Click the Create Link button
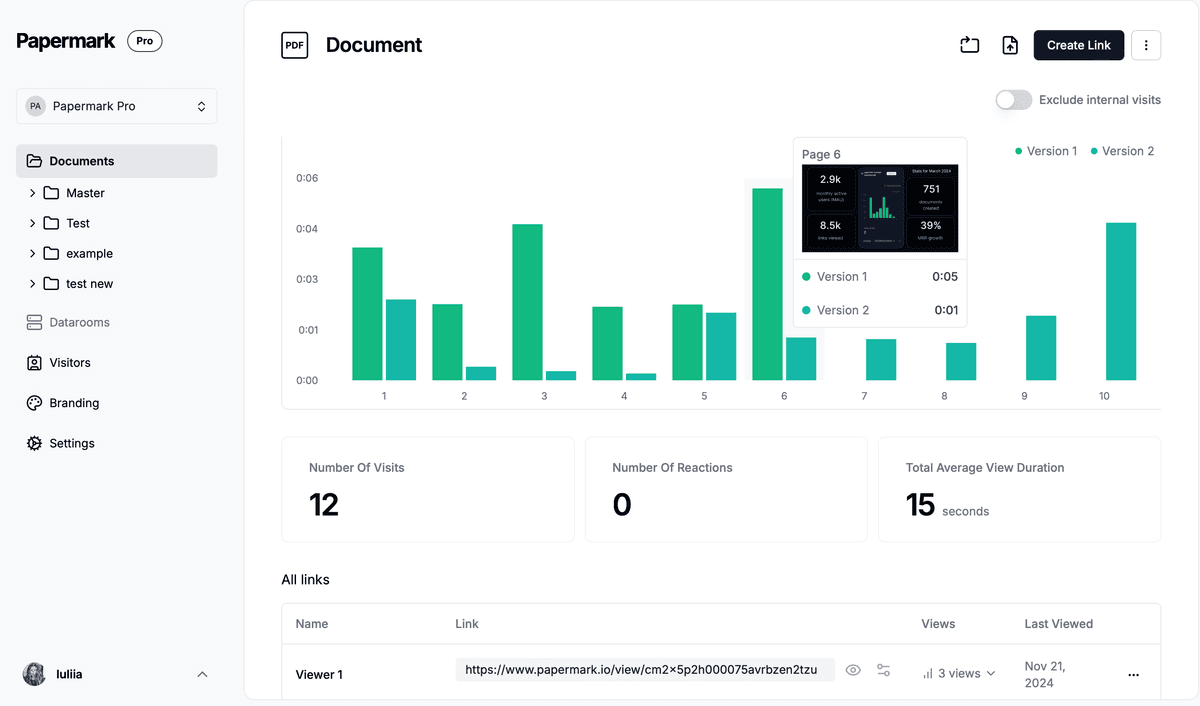Image resolution: width=1200 pixels, height=706 pixels. click(x=1078, y=45)
